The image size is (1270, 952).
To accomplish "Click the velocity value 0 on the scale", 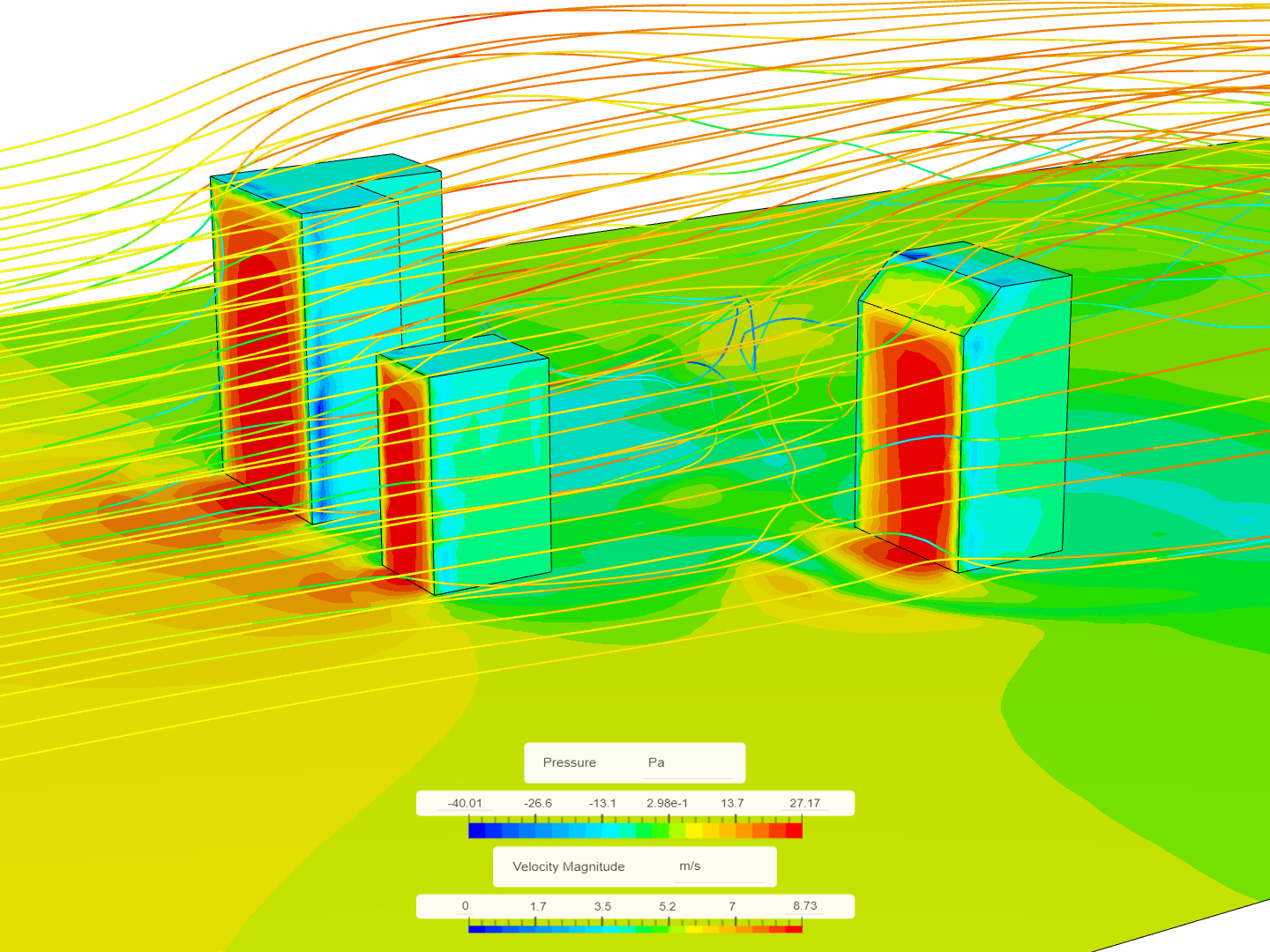I will click(465, 905).
